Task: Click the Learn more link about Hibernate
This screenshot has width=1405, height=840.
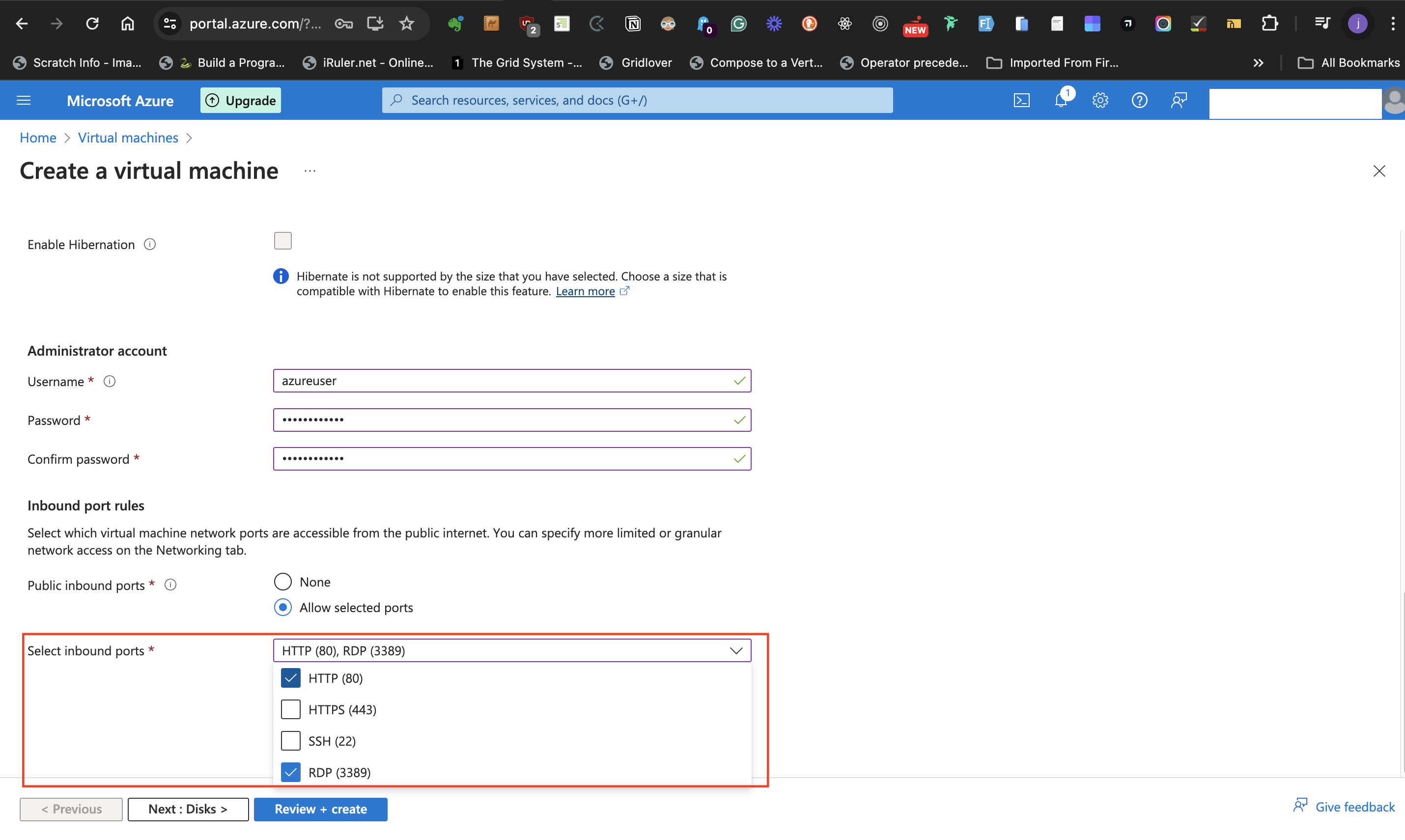Action: (586, 291)
